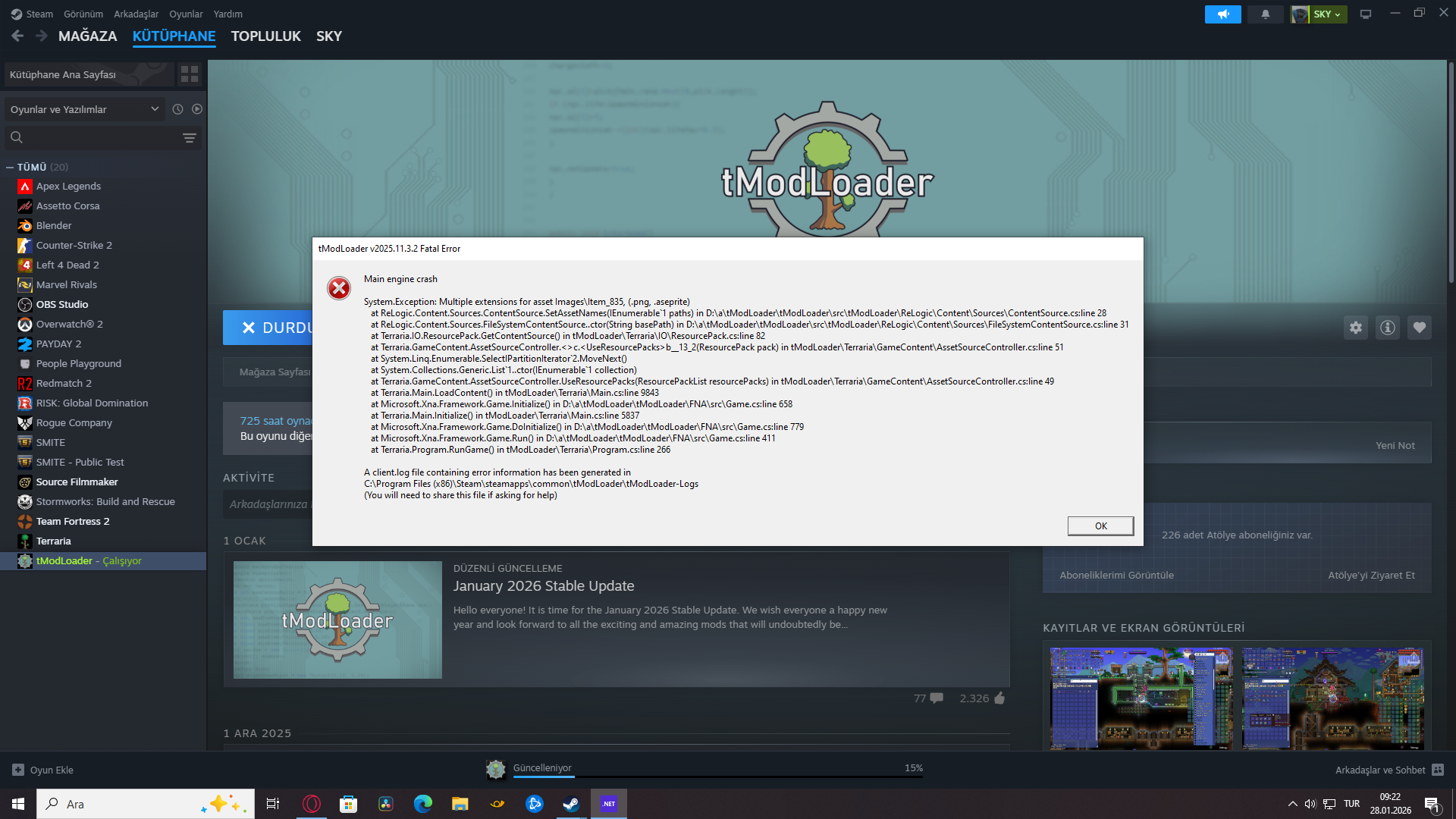Open Aboneliklerimi Görüntüle link

point(1116,575)
